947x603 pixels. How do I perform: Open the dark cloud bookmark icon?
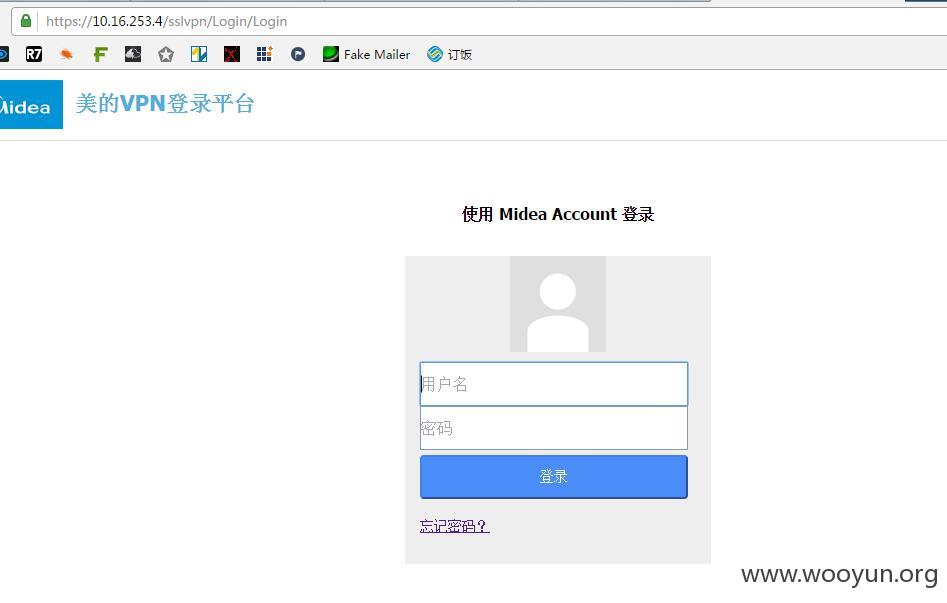(133, 54)
